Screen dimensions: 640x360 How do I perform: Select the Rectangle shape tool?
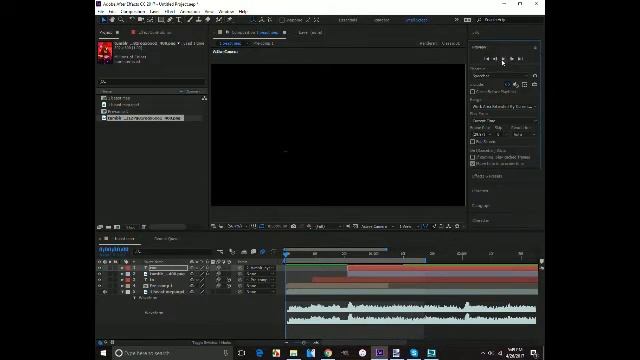point(161,20)
